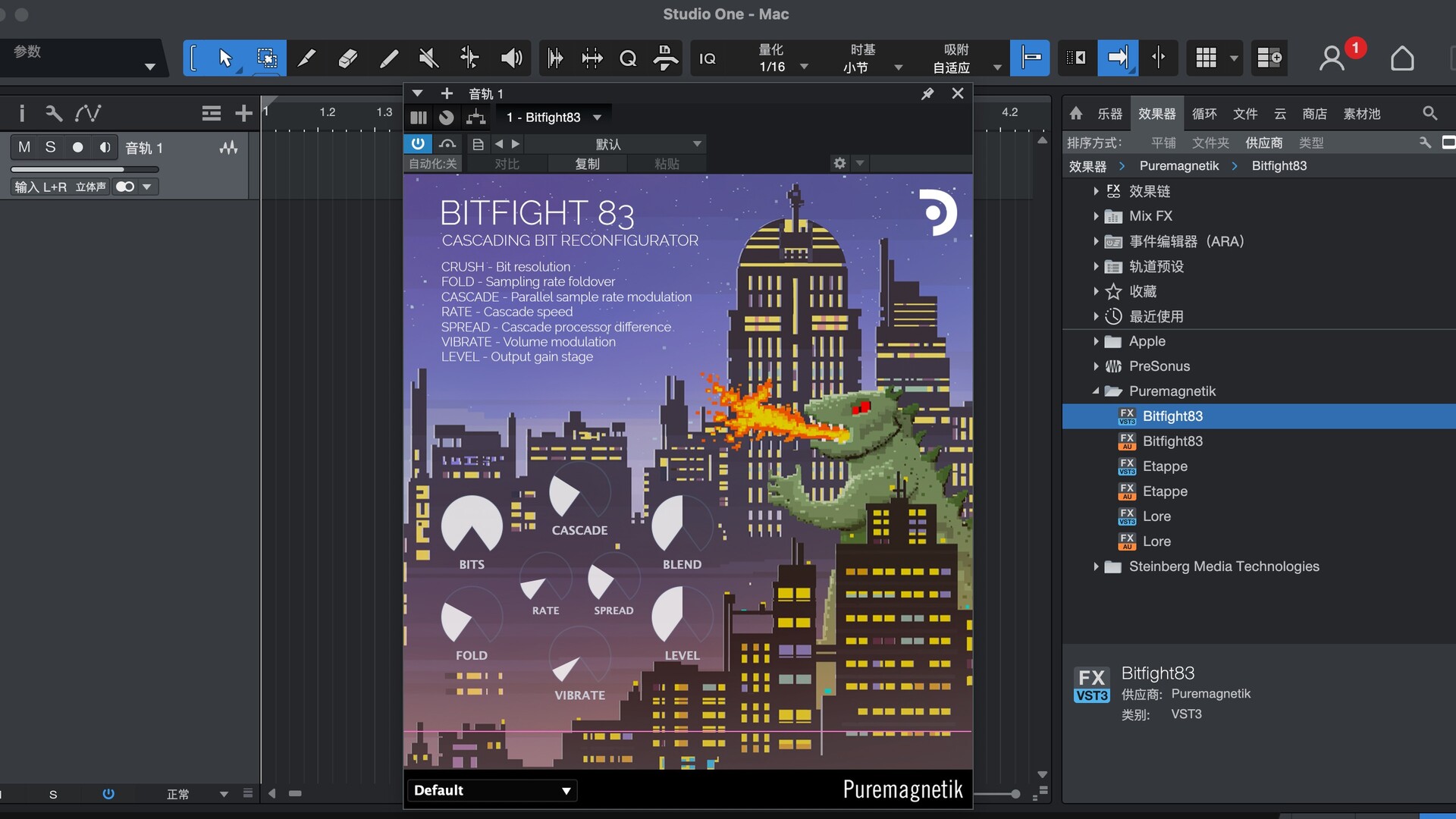Click the 参数 parameter field
The height and width of the screenshot is (819, 1456).
pyautogui.click(x=82, y=58)
